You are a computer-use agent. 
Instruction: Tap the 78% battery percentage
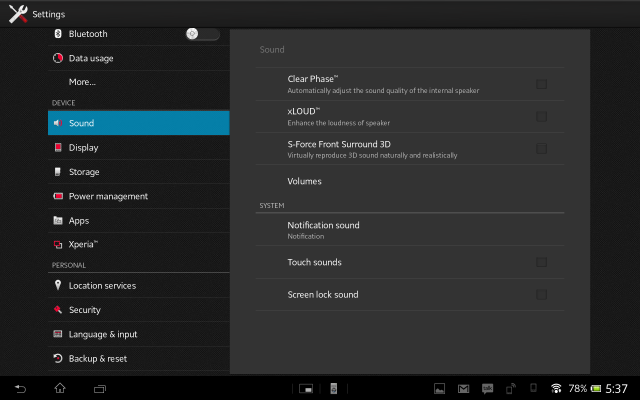[x=578, y=389]
